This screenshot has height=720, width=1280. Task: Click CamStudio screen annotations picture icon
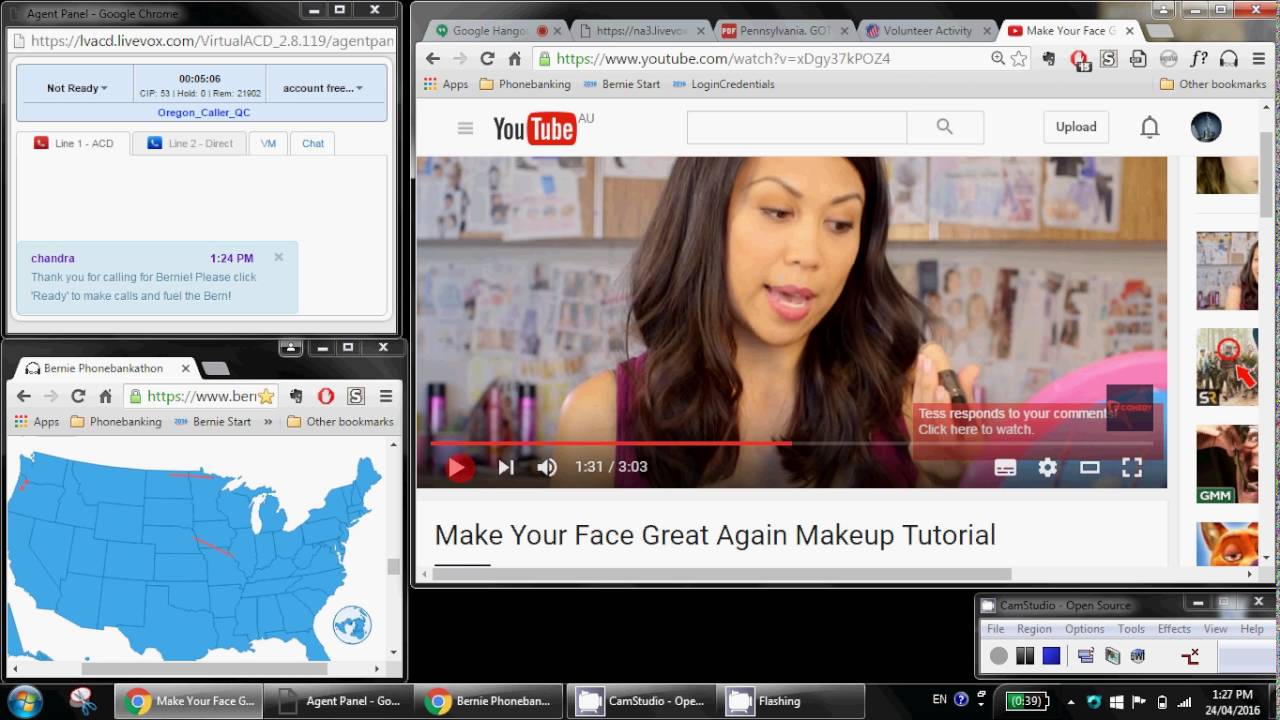1112,656
